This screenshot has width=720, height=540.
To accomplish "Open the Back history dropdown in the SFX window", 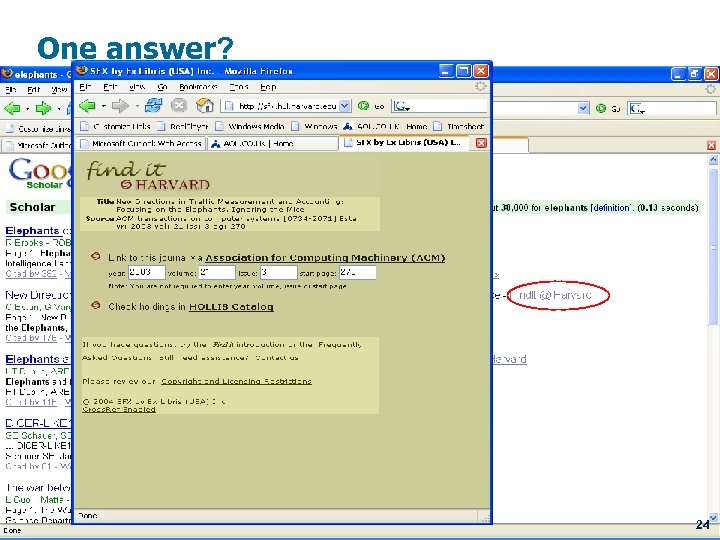I will (104, 106).
